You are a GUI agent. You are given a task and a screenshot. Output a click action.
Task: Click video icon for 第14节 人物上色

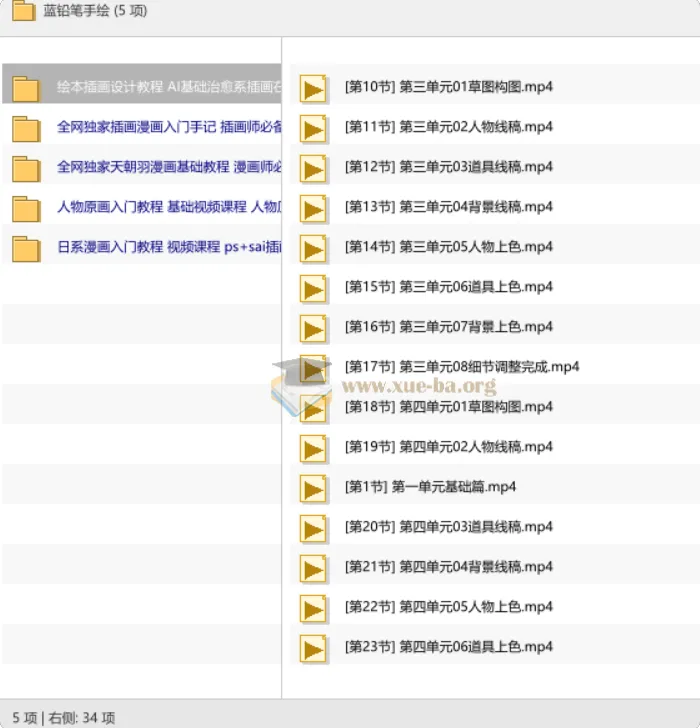coord(313,249)
